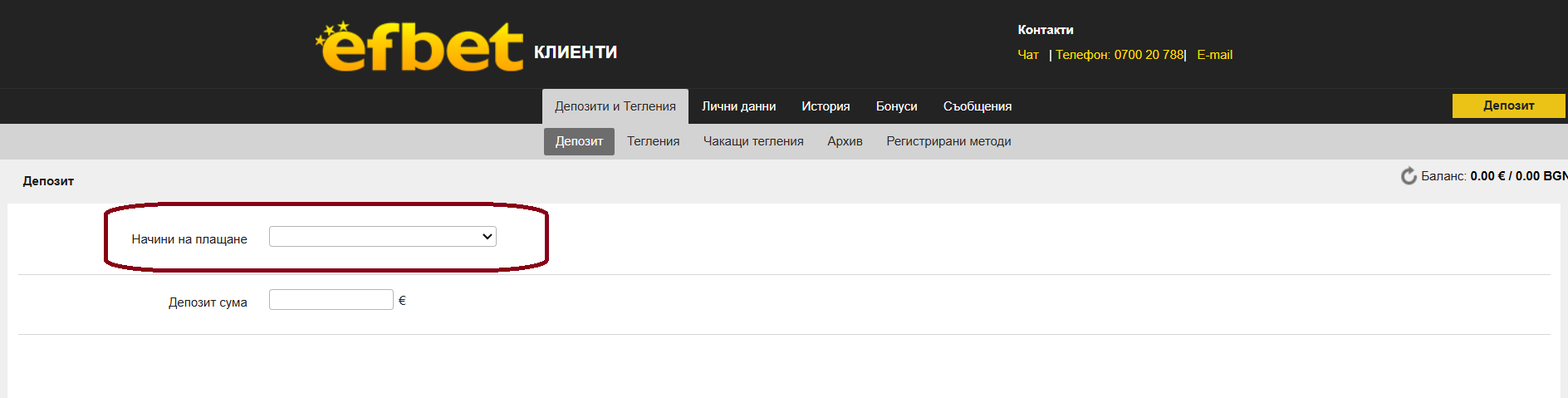Click the КЛИЕНТИ header text
The width and height of the screenshot is (1568, 398).
576,52
